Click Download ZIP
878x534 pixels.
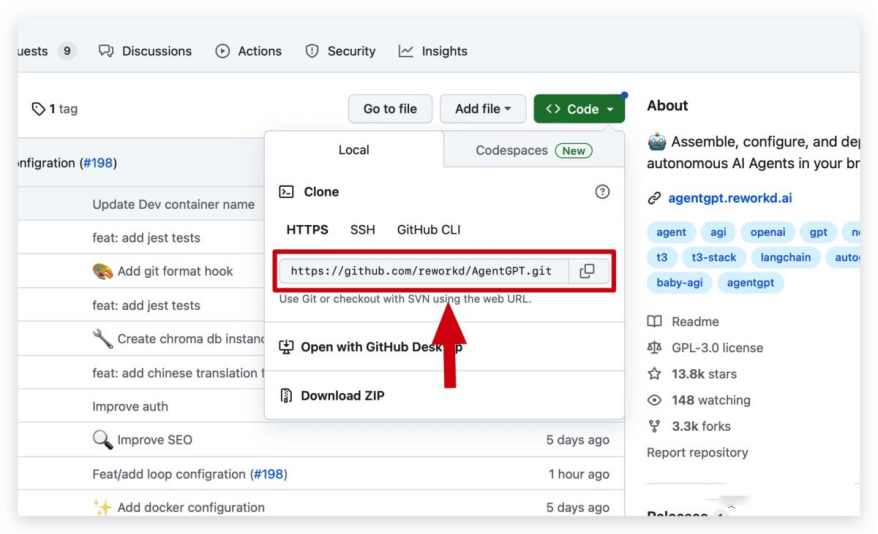pyautogui.click(x=332, y=396)
